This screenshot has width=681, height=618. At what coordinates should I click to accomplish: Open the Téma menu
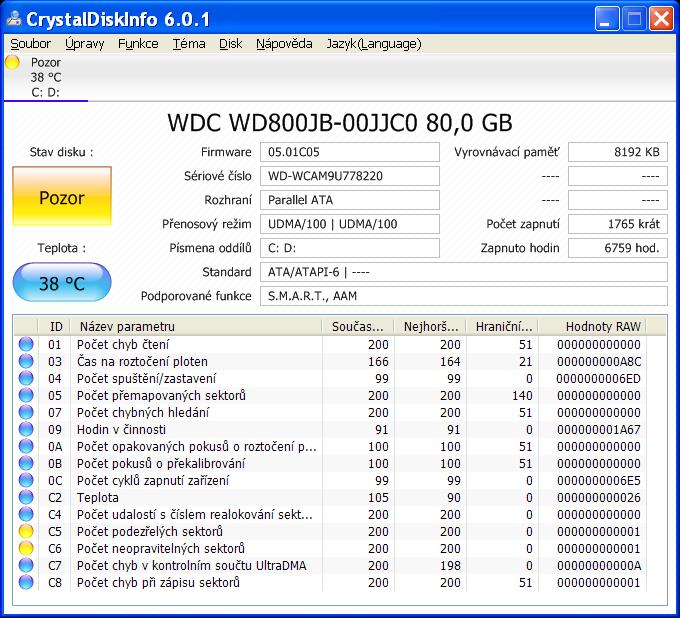tap(189, 44)
